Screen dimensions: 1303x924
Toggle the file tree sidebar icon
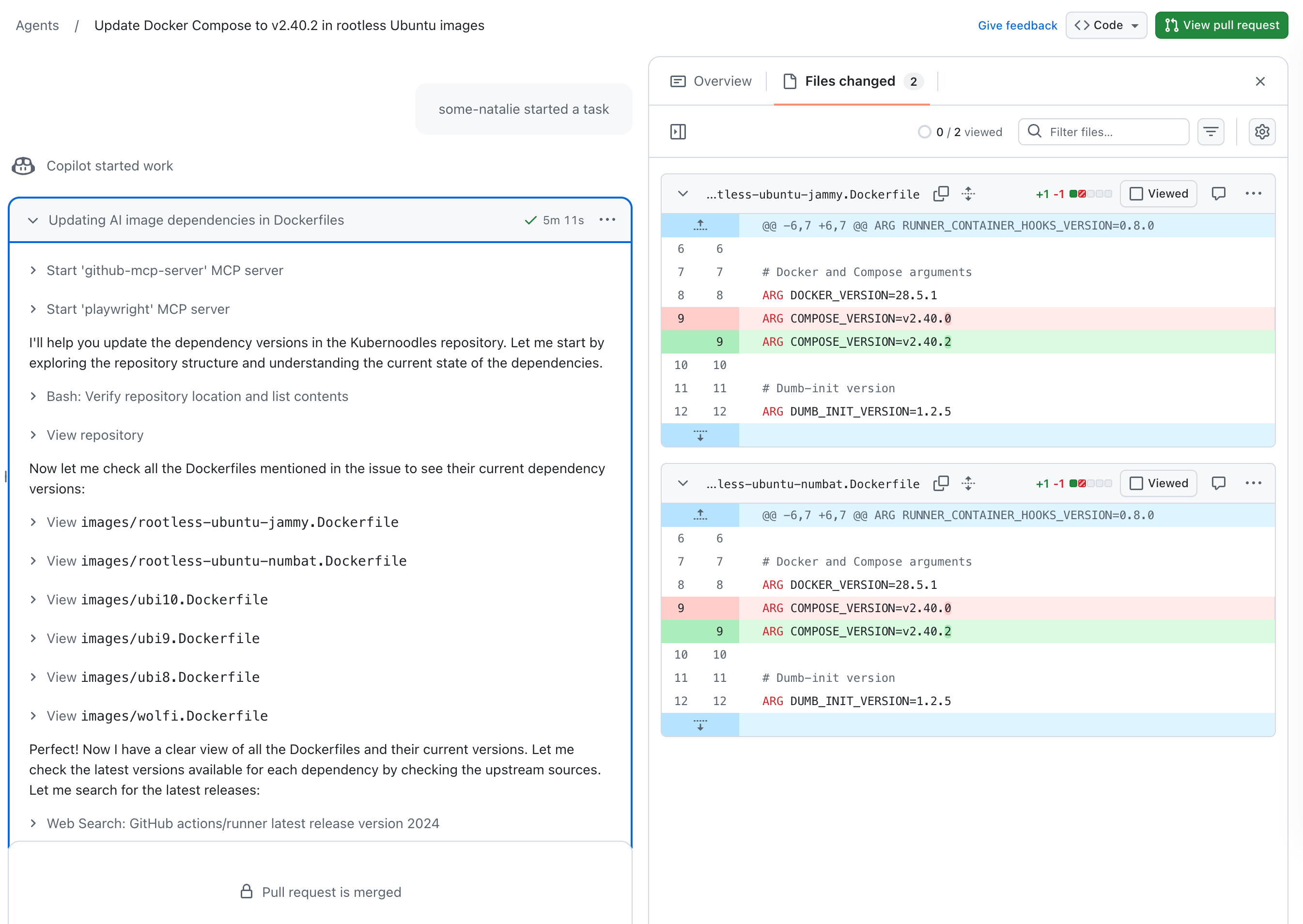click(x=678, y=132)
